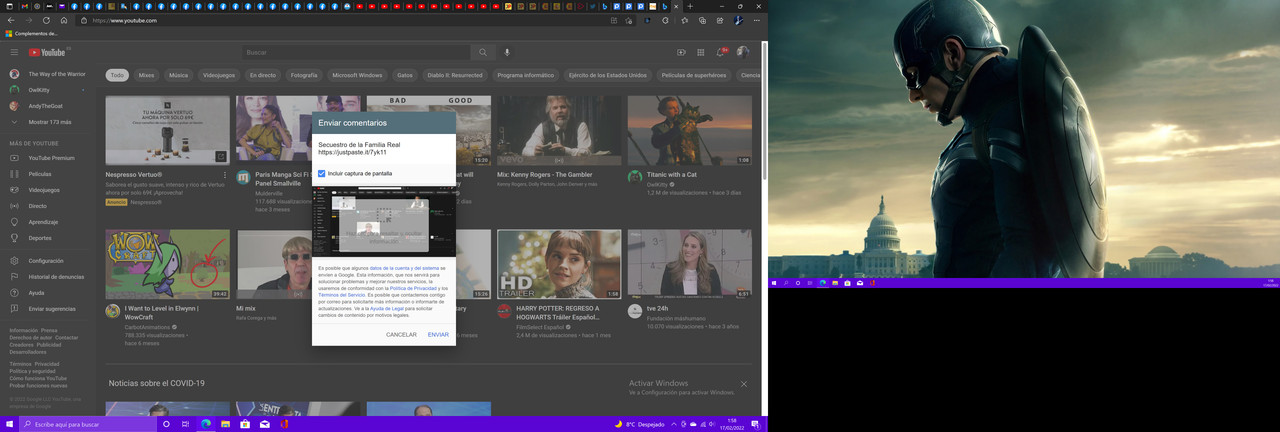The width and height of the screenshot is (1280, 432).
Task: Open the 'tve 24h' video thumbnail
Action: tap(690, 264)
